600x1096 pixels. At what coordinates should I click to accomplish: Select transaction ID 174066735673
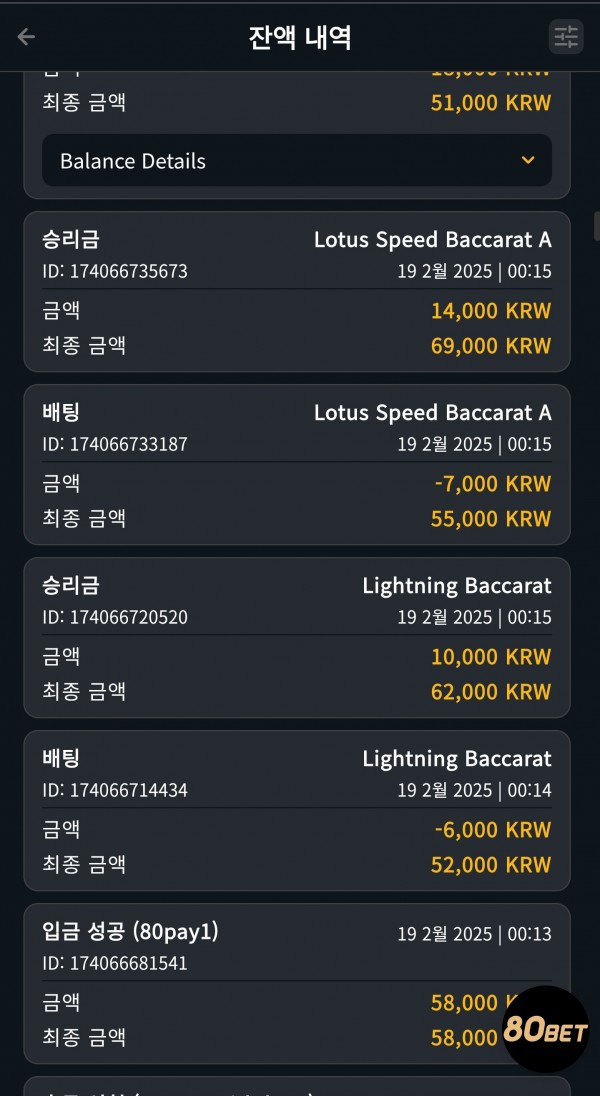(115, 271)
